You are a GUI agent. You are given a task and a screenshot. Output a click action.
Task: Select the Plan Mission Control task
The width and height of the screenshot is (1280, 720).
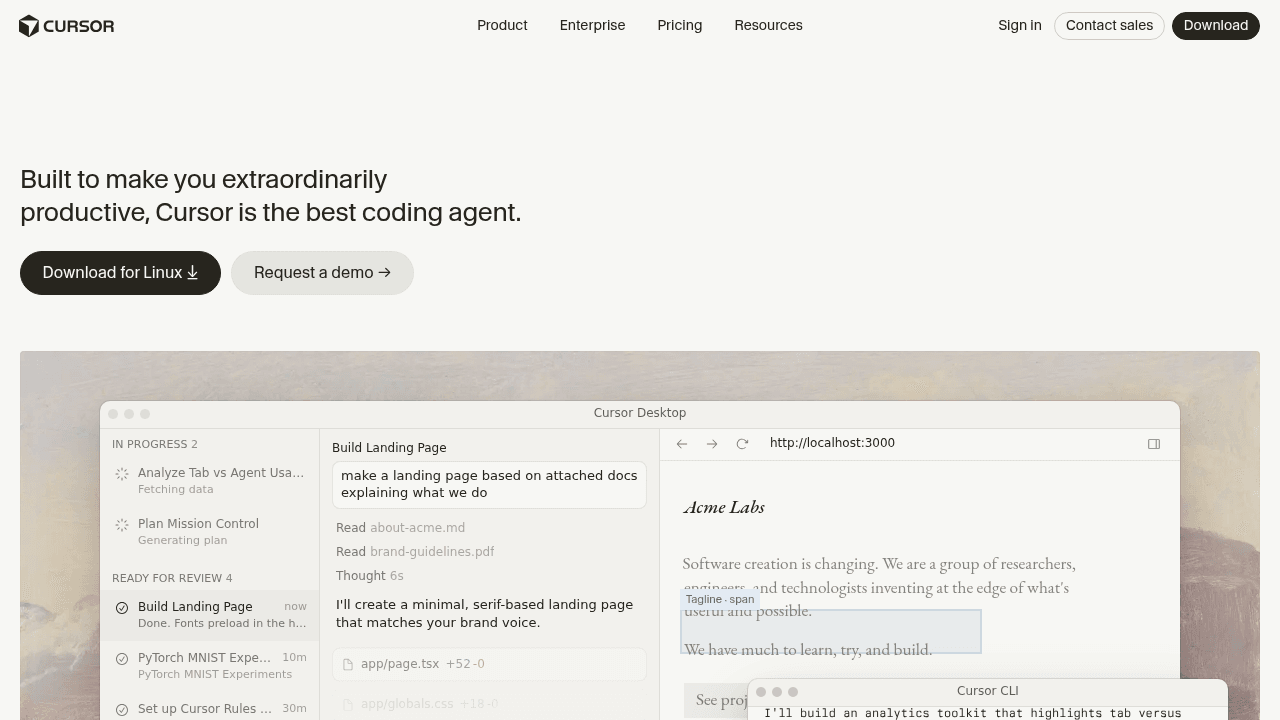209,531
